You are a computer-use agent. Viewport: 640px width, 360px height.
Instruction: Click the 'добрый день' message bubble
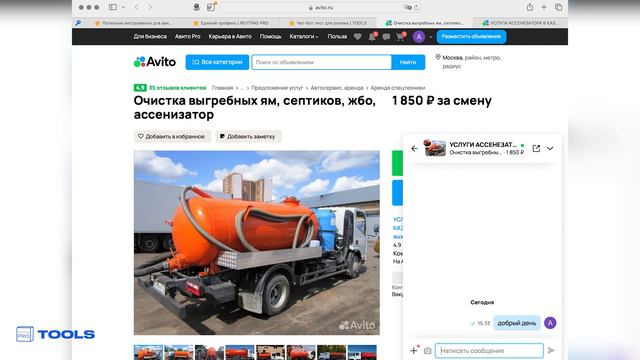pyautogui.click(x=517, y=323)
